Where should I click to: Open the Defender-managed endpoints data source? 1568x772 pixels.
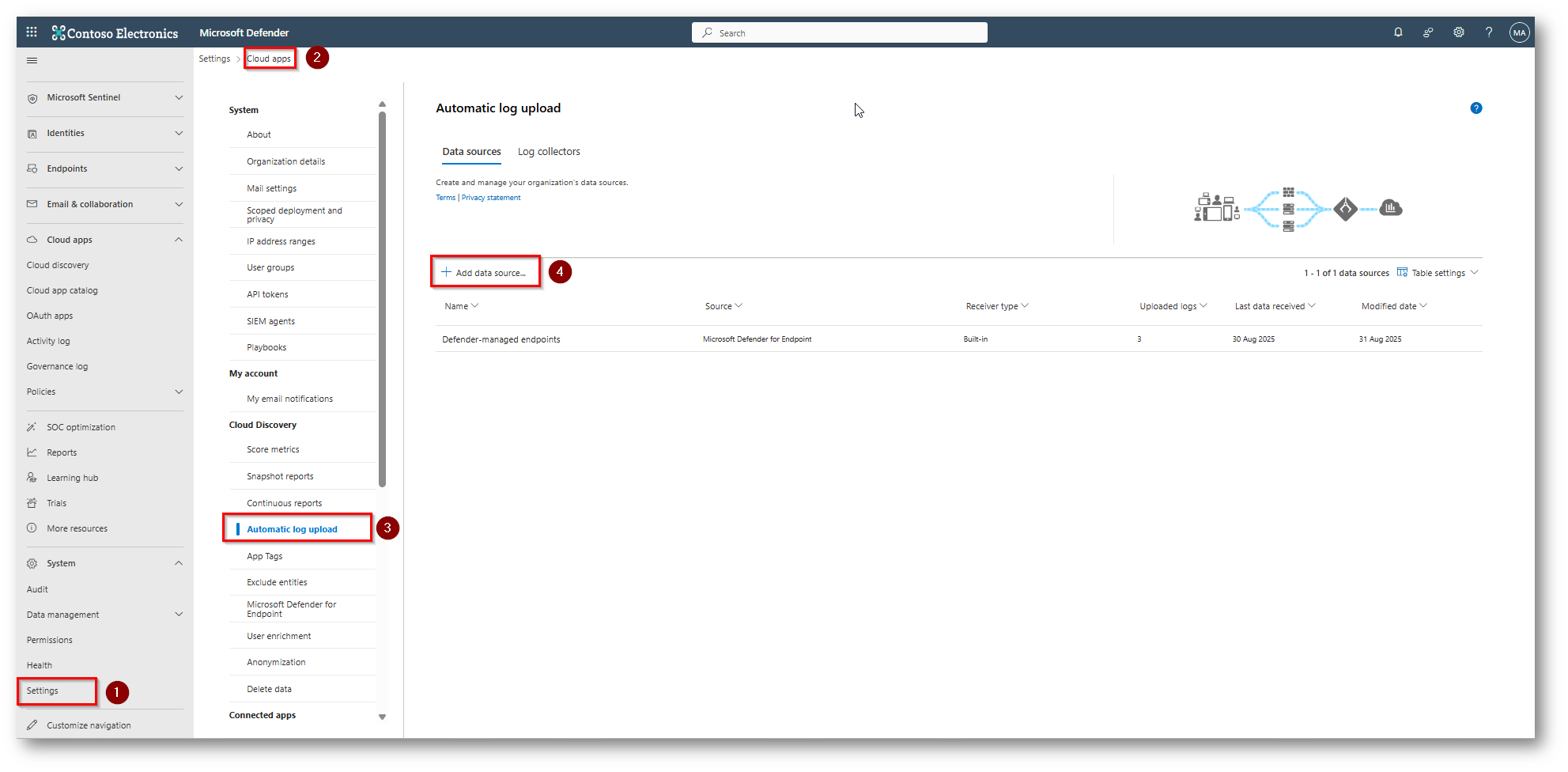click(501, 339)
